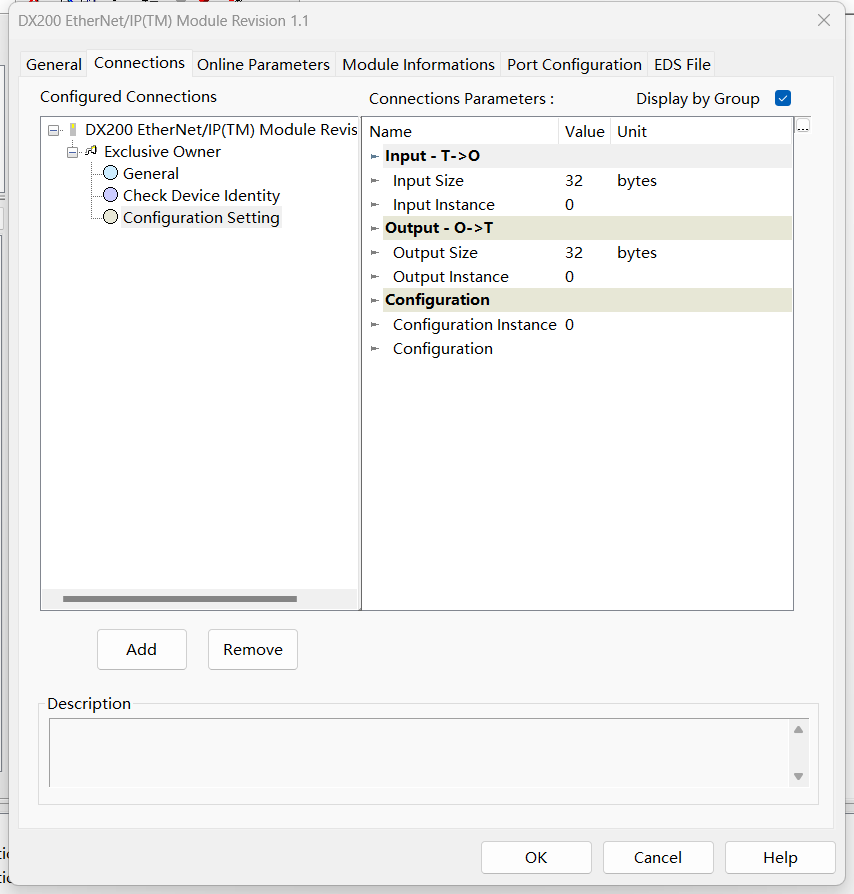This screenshot has height=894, width=854.
Task: Click the horizontal scrollbar in connections tree
Action: coord(180,599)
